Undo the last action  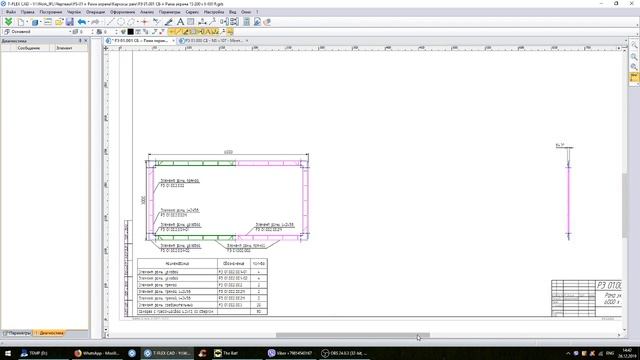[82, 22]
